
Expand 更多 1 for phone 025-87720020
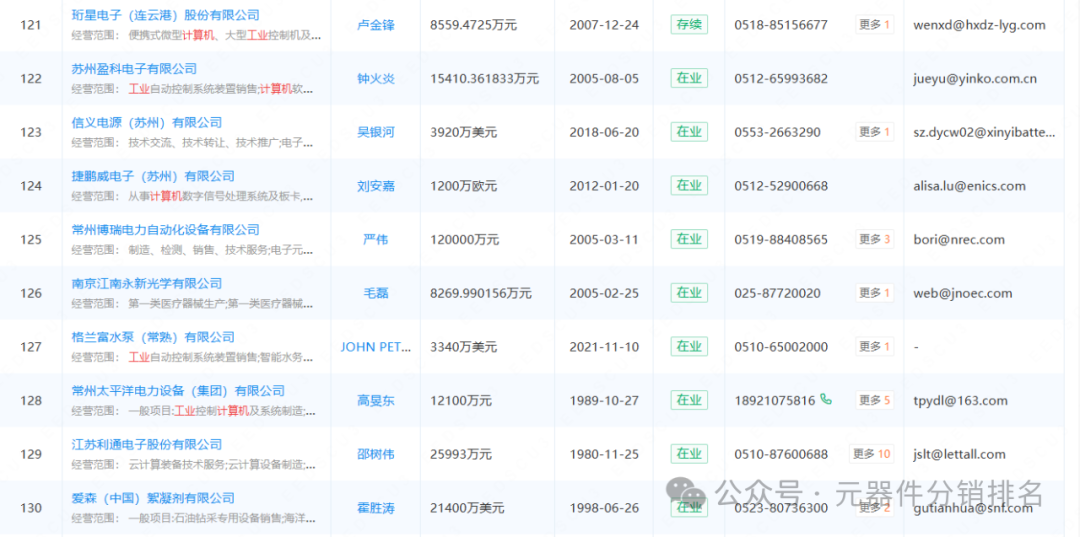pos(875,293)
